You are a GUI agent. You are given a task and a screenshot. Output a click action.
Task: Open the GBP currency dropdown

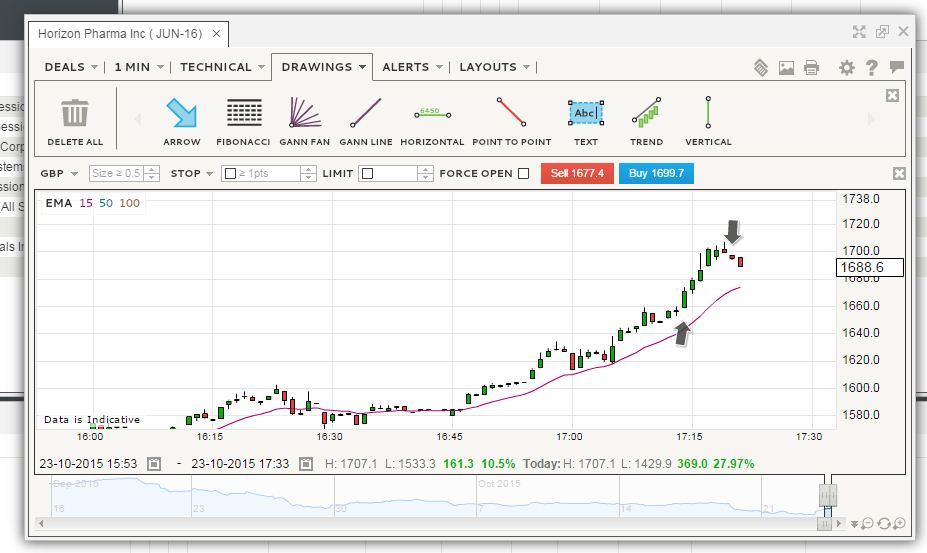pos(59,173)
